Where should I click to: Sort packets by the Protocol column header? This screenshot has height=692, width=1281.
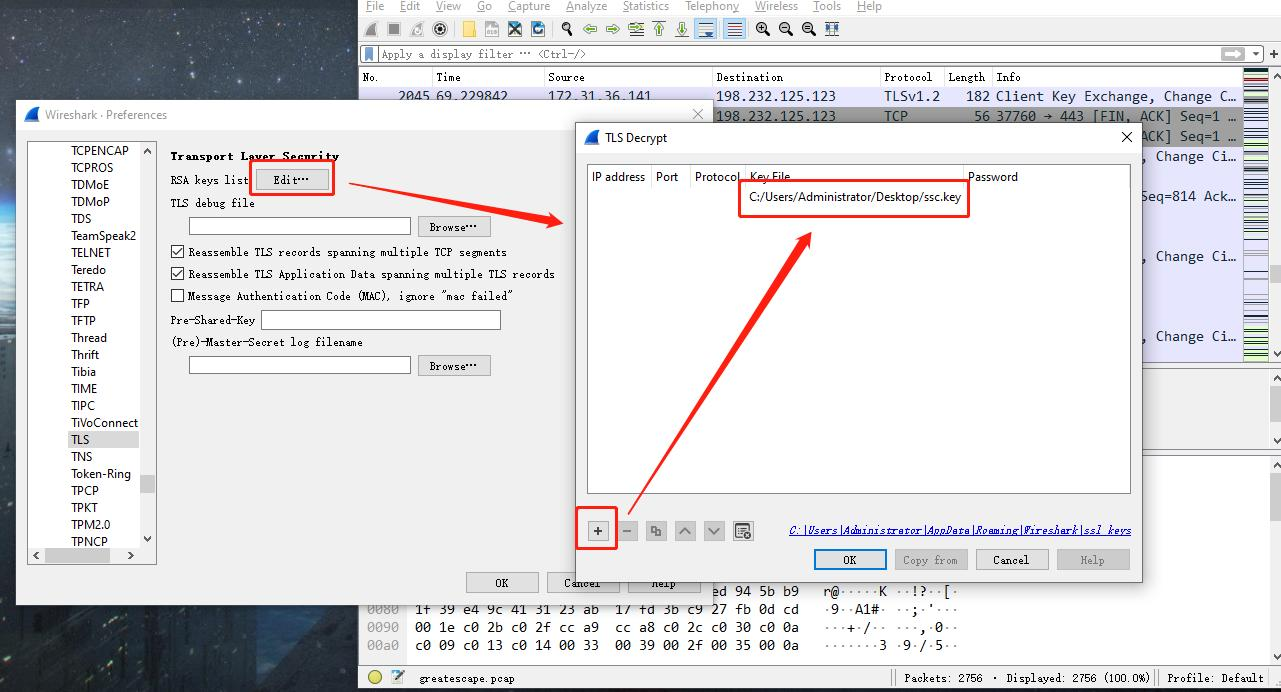click(x=908, y=77)
